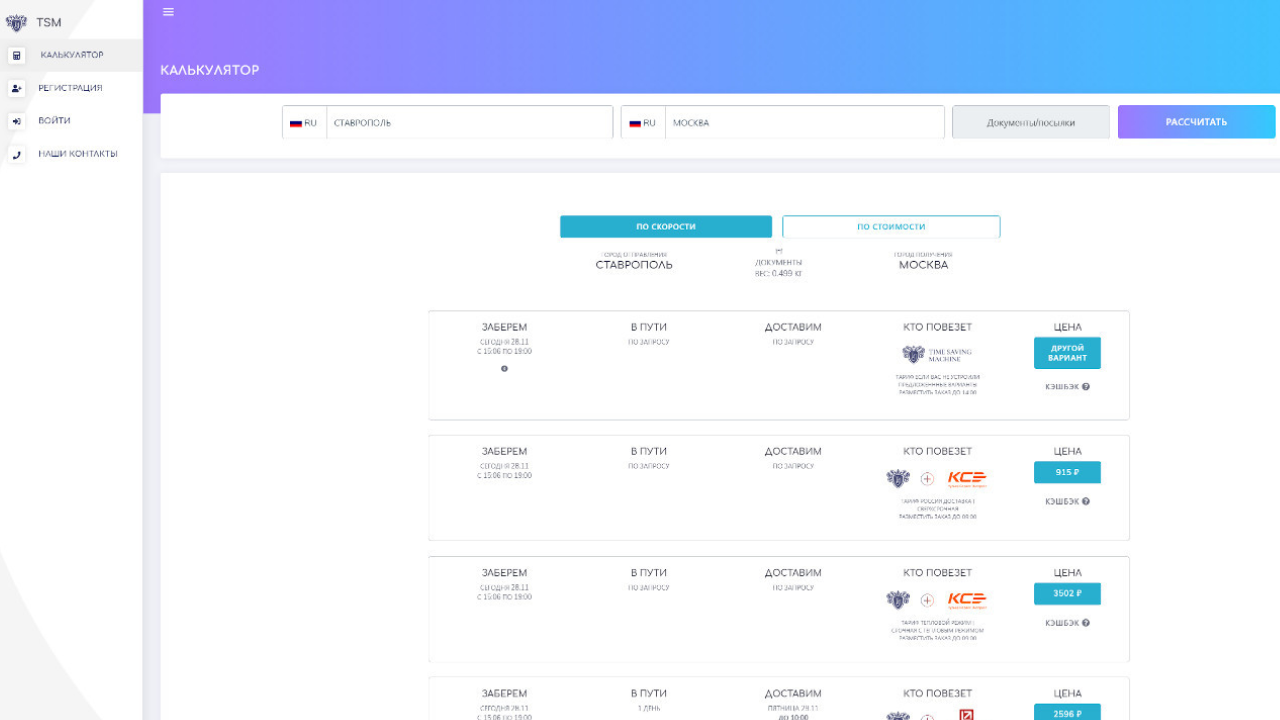1280x720 pixels.
Task: Open the RU flag dropdown for departure city
Action: pyautogui.click(x=303, y=122)
